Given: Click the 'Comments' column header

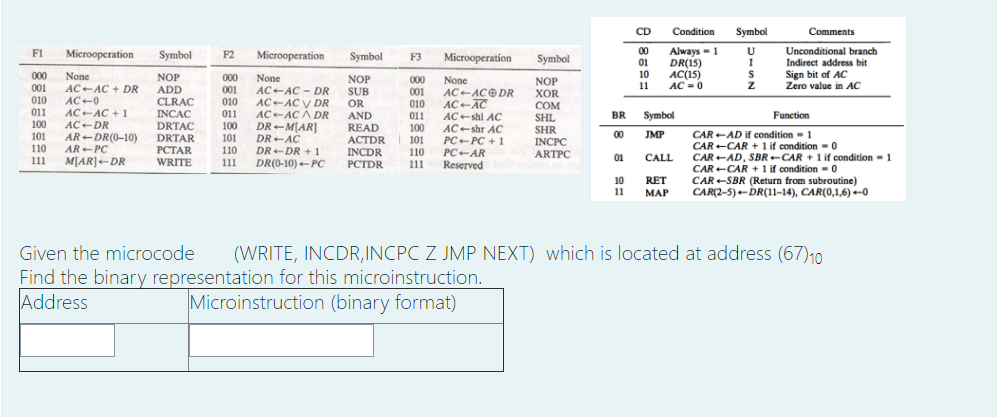Looking at the screenshot, I should pyautogui.click(x=831, y=31).
